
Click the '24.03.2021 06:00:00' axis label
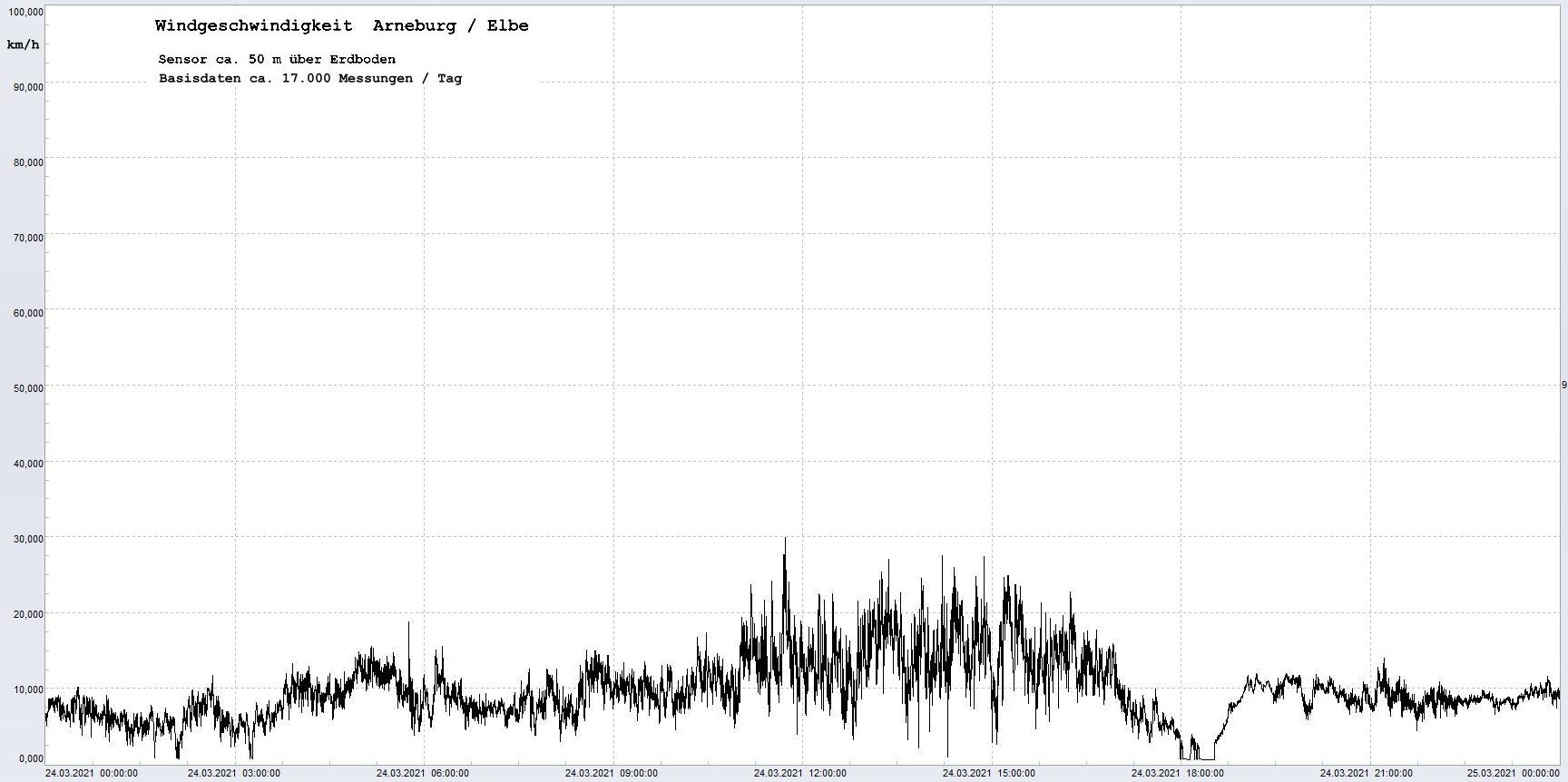click(x=423, y=773)
